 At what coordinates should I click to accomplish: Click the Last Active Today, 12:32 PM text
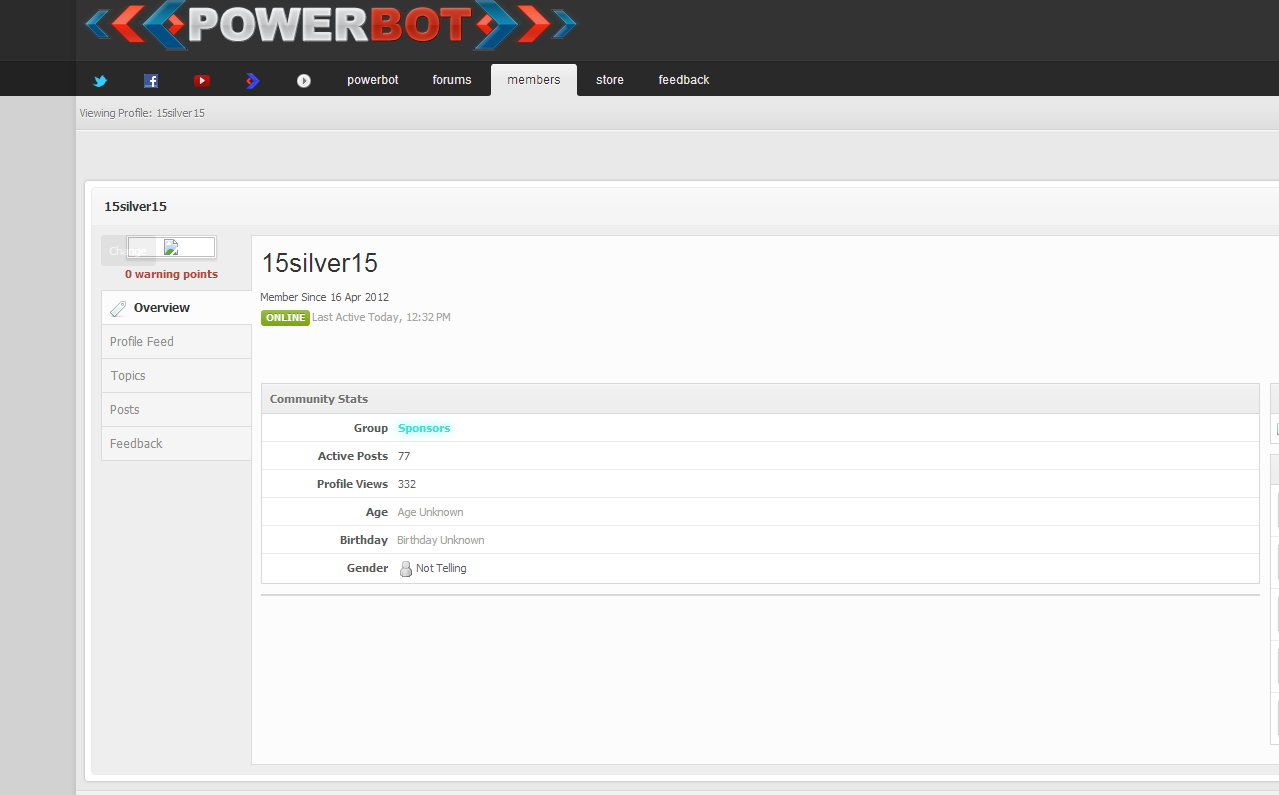click(381, 317)
